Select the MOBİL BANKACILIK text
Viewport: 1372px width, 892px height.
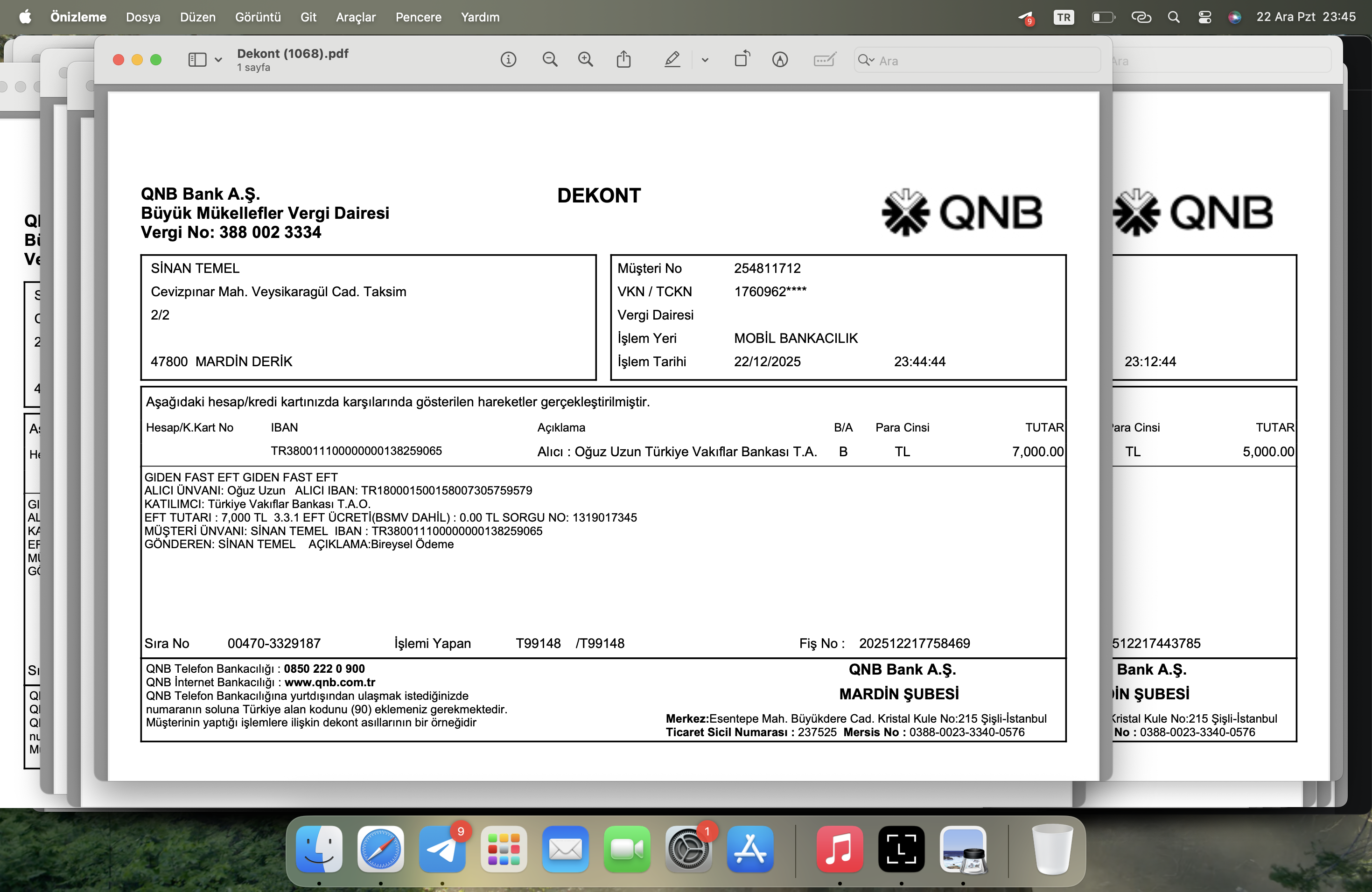point(796,338)
